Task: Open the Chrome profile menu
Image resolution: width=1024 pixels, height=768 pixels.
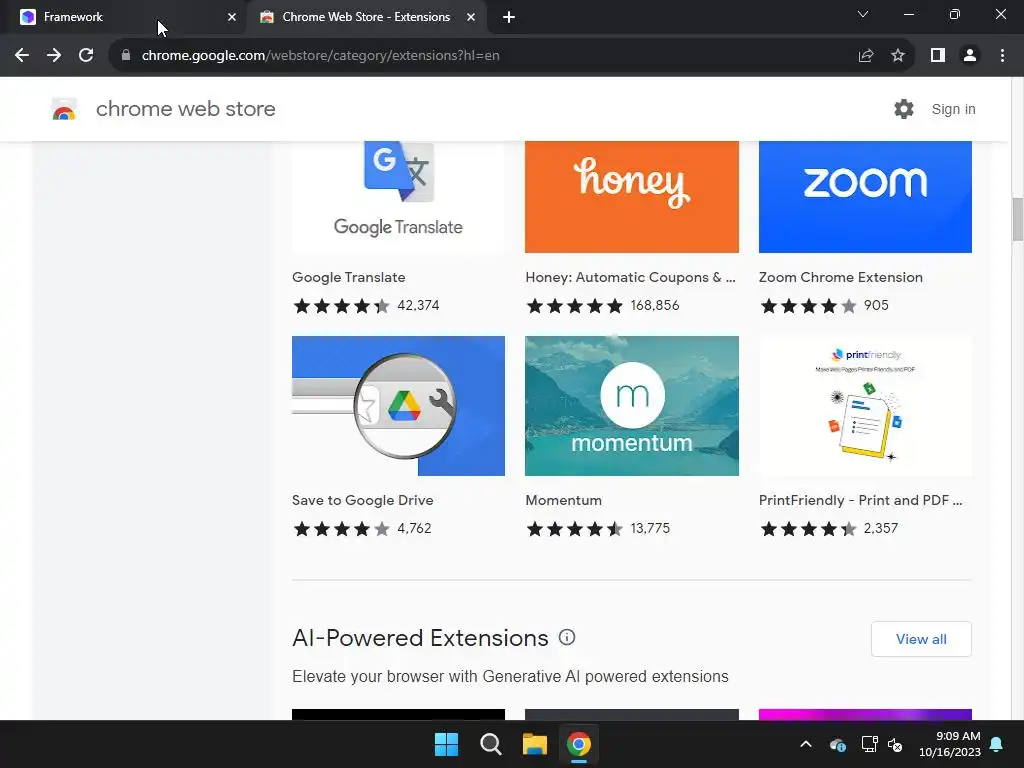Action: tap(970, 56)
